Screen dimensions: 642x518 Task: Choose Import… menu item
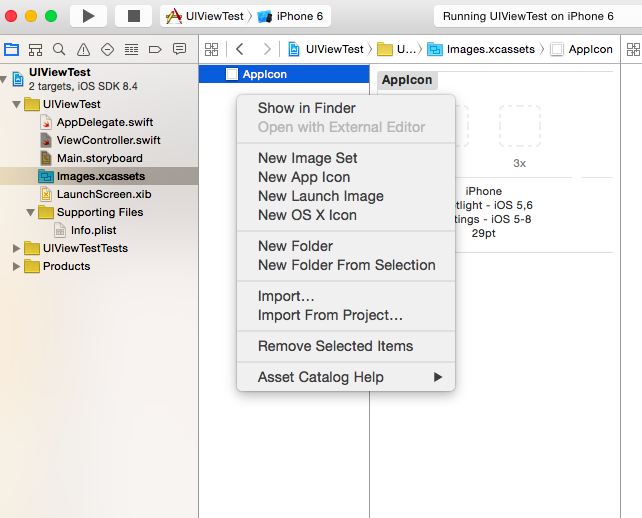coord(346,296)
